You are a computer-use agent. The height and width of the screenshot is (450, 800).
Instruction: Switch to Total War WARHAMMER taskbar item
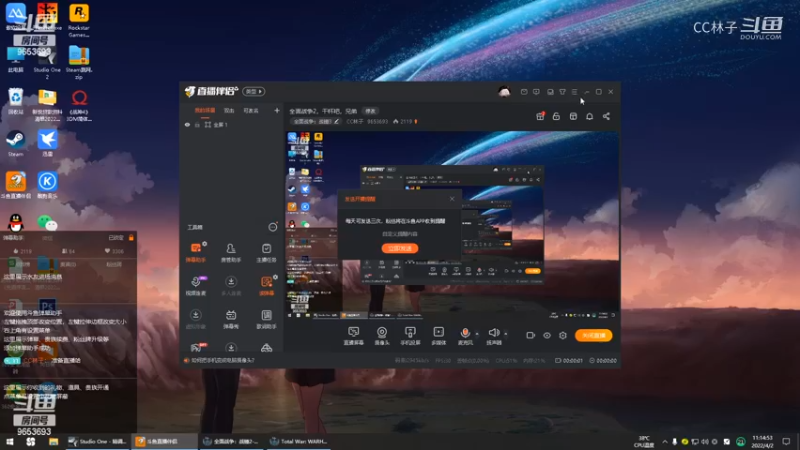[300, 441]
